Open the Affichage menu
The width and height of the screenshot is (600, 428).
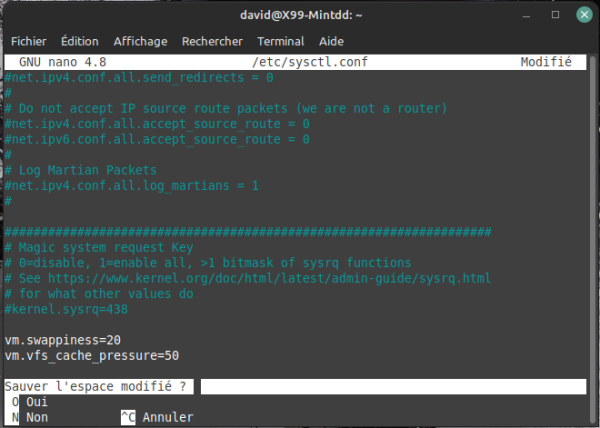click(141, 42)
